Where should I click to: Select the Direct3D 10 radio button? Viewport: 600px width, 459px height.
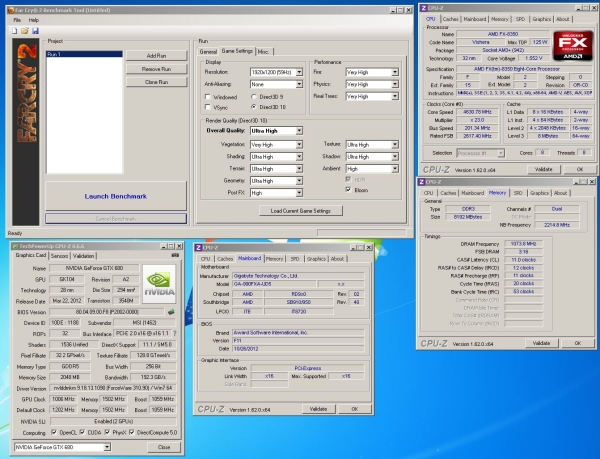click(x=254, y=107)
